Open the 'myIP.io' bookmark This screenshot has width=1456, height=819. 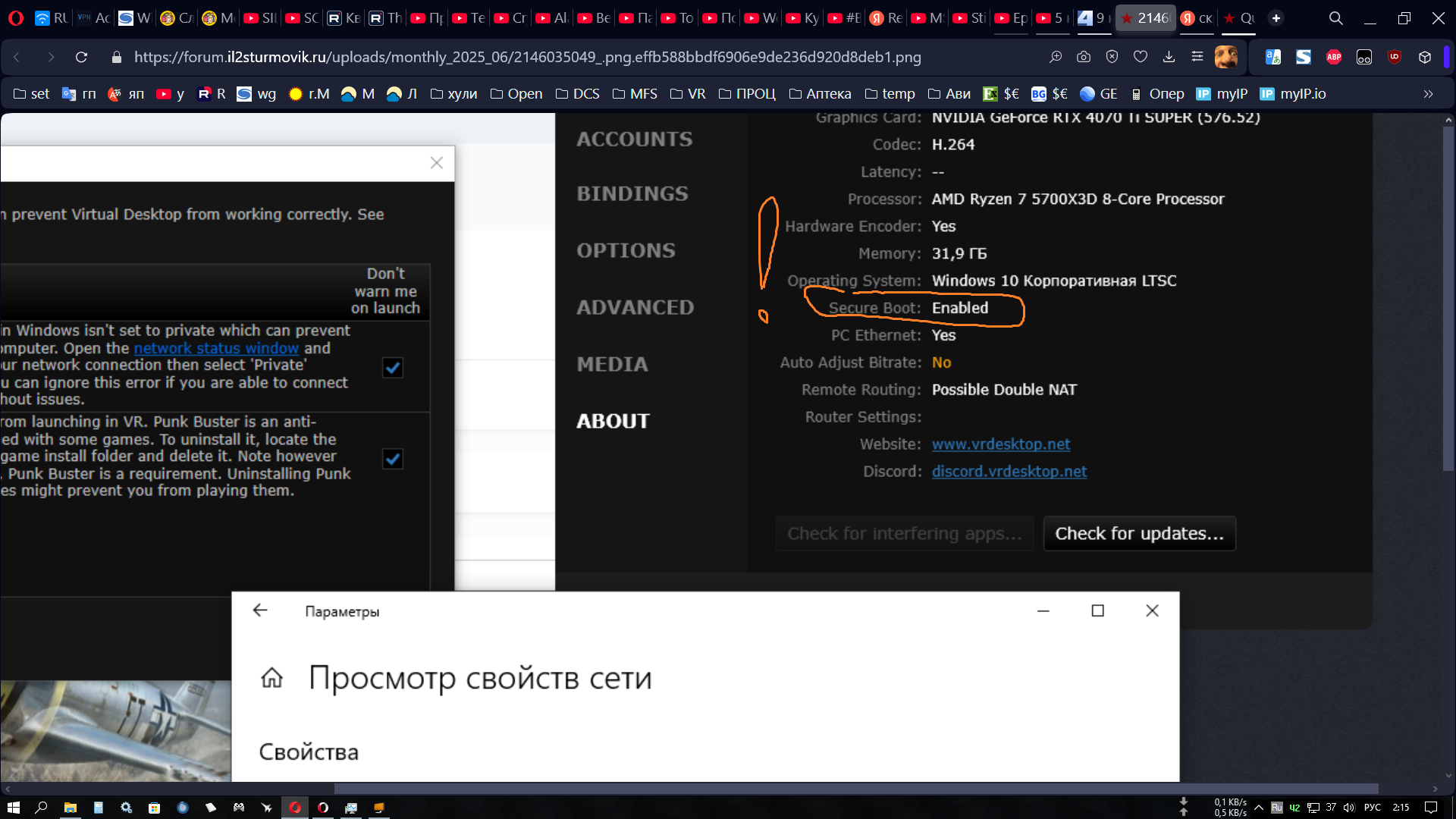click(x=1293, y=94)
